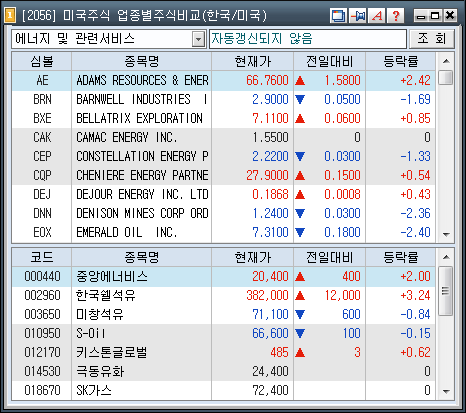This screenshot has height=413, width=466.
Task: Click BARNWELL INDUSTRIES stock name
Action: [x=142, y=99]
